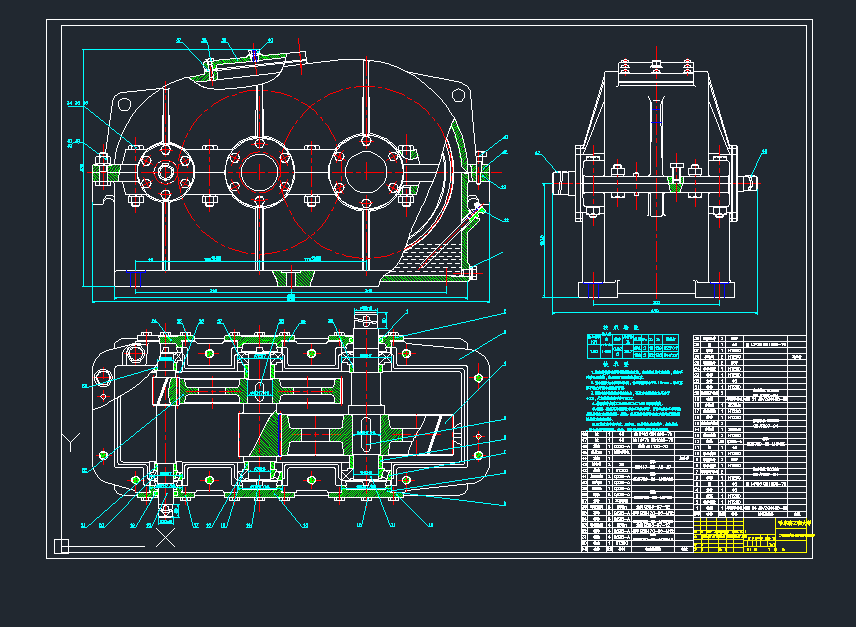856x627 pixels.
Task: Select the middle bearing cover in the front view
Action: pyautogui.click(x=259, y=172)
